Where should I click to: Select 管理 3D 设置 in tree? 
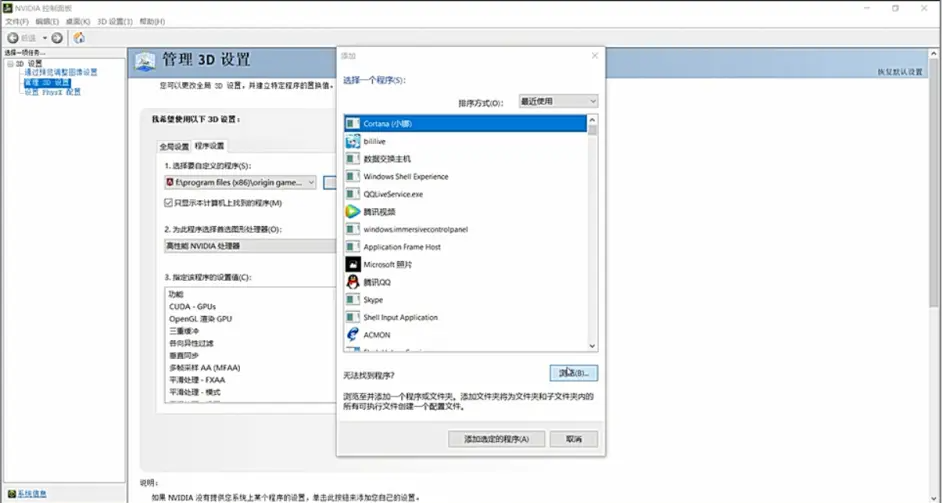47,82
